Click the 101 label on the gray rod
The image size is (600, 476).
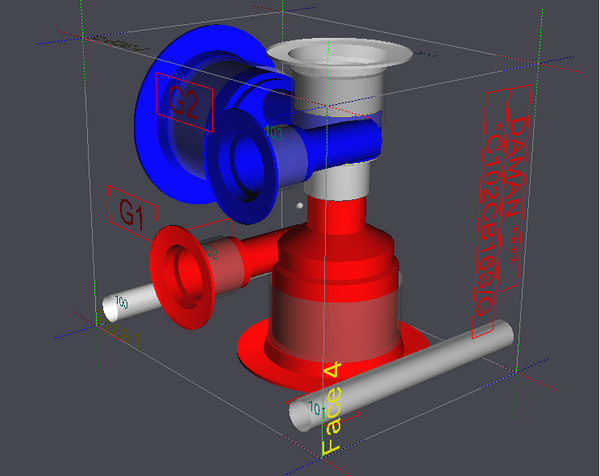(316, 409)
